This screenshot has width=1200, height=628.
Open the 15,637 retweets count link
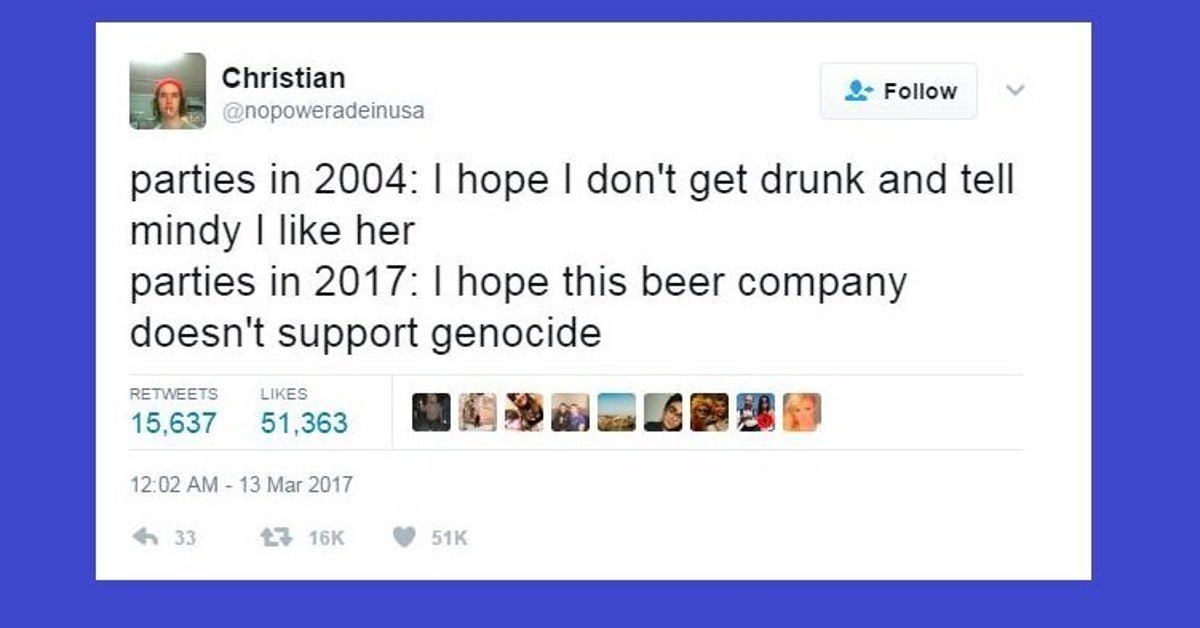(170, 423)
